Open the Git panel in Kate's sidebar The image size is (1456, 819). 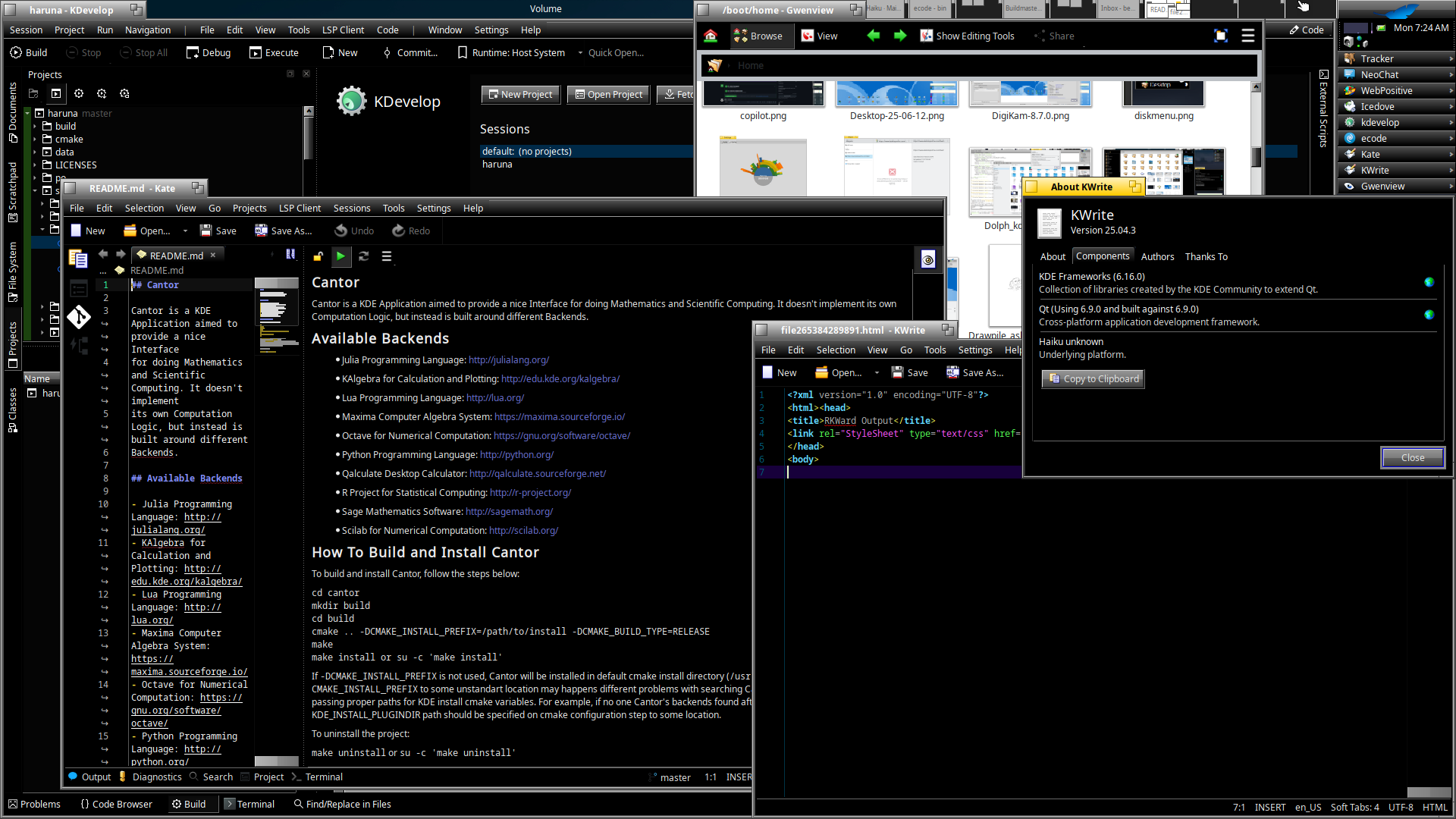point(79,317)
